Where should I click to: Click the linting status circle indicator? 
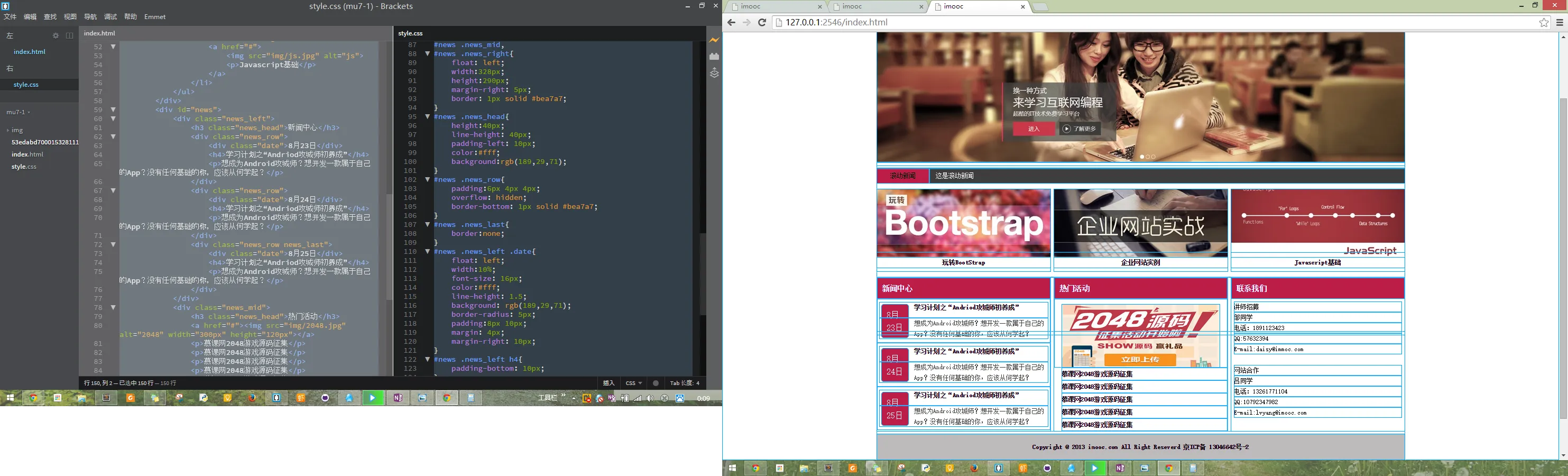(656, 383)
